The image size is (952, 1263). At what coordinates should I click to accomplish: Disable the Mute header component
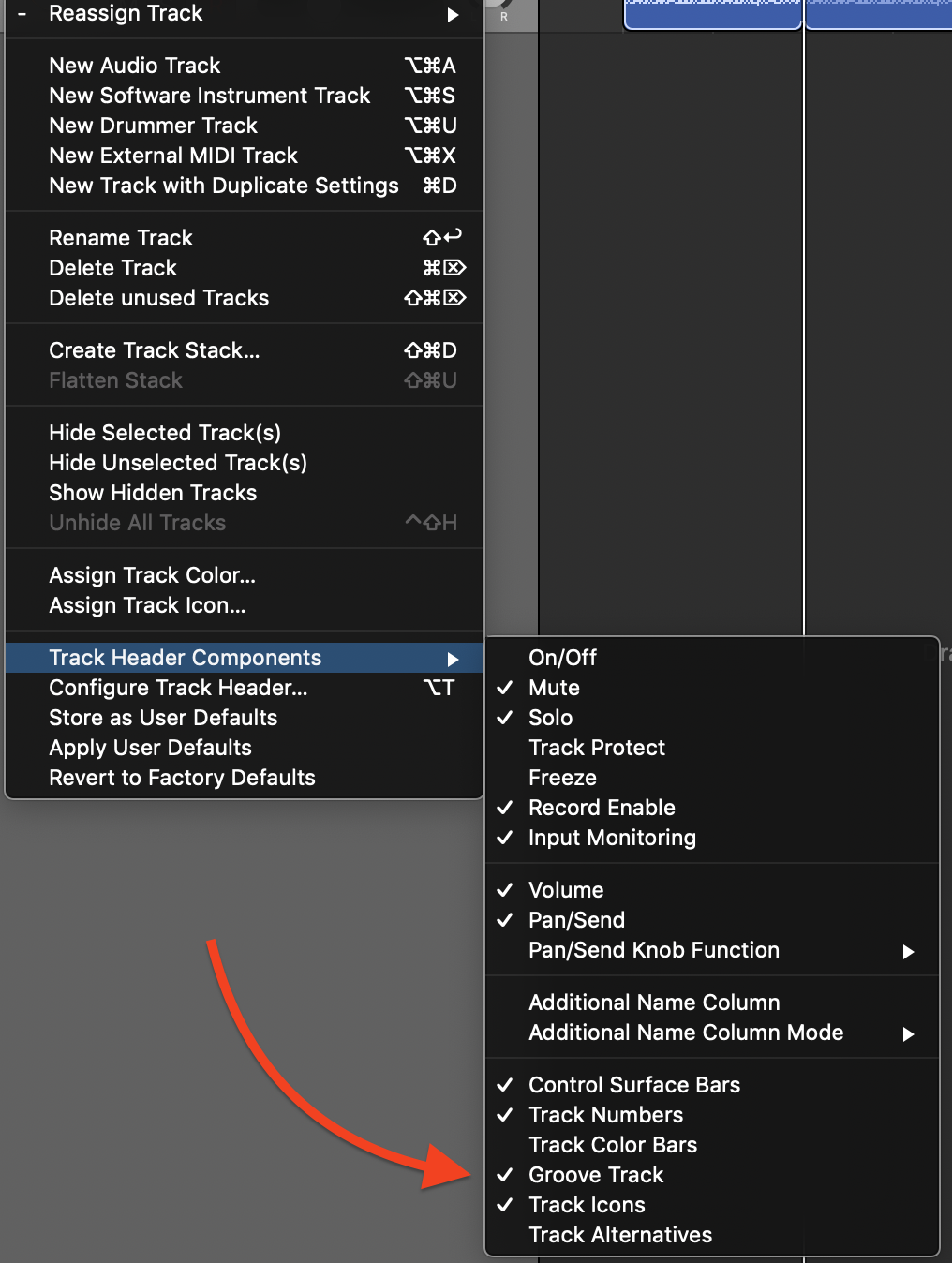pyautogui.click(x=554, y=688)
